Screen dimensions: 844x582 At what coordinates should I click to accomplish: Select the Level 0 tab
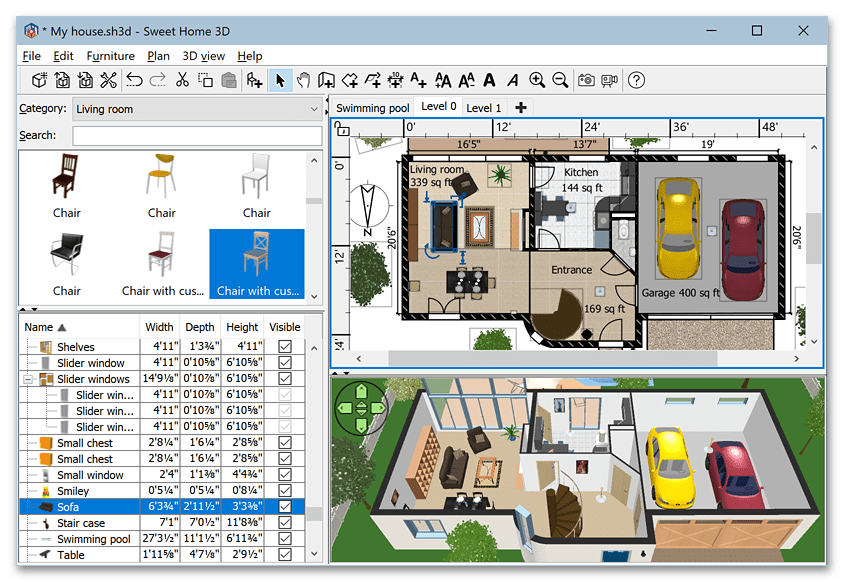coord(439,107)
